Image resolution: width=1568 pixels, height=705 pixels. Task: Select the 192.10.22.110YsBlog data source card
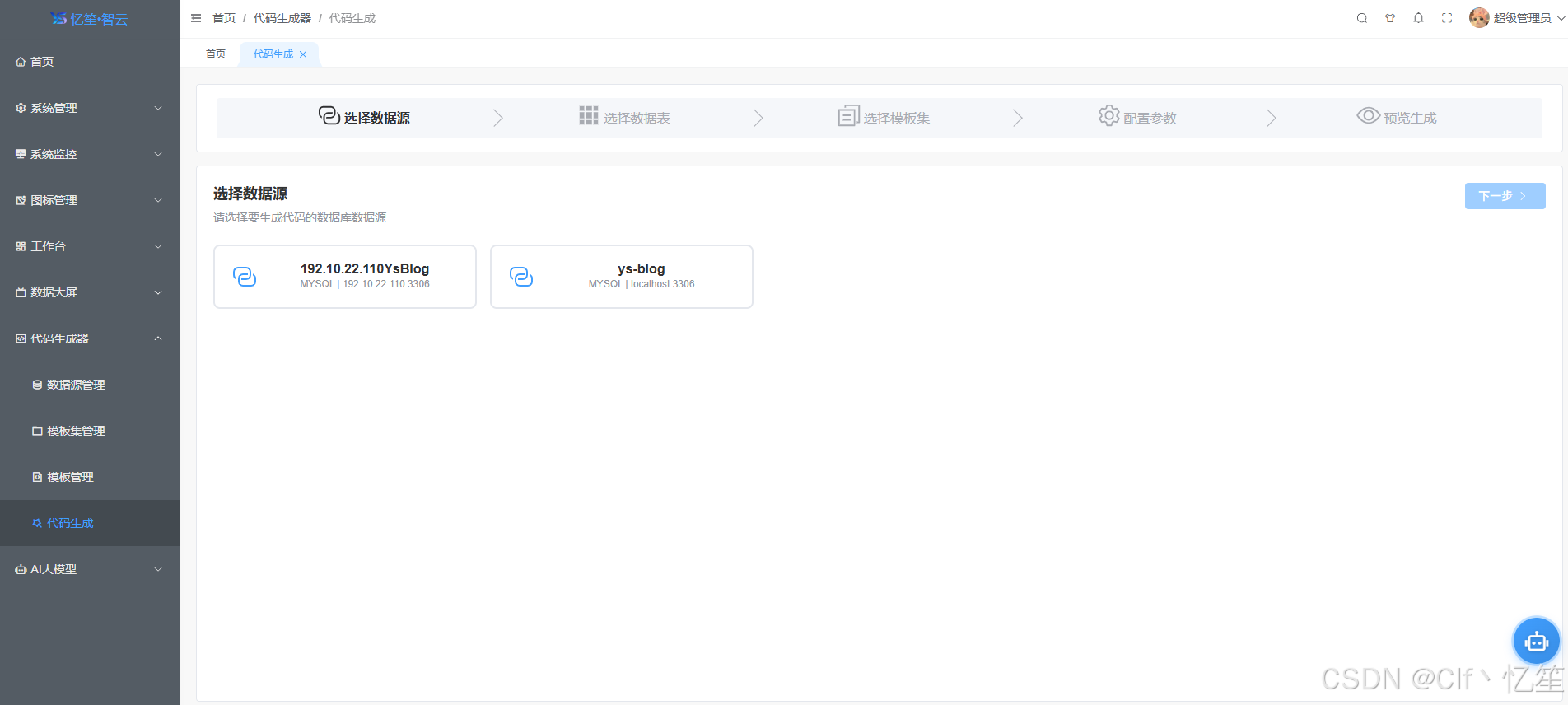pyautogui.click(x=345, y=277)
